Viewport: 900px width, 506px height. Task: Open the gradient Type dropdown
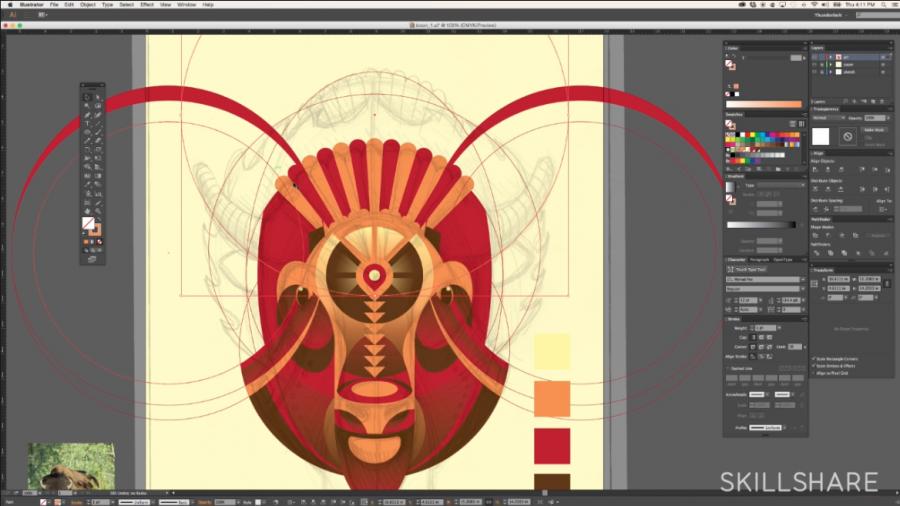pos(773,185)
